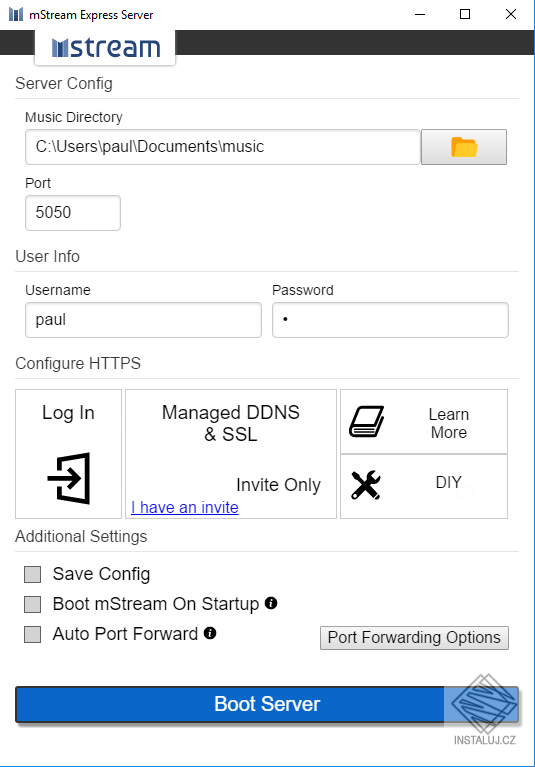
Task: Click the DIY wrench and screwdriver icon
Action: pyautogui.click(x=366, y=485)
